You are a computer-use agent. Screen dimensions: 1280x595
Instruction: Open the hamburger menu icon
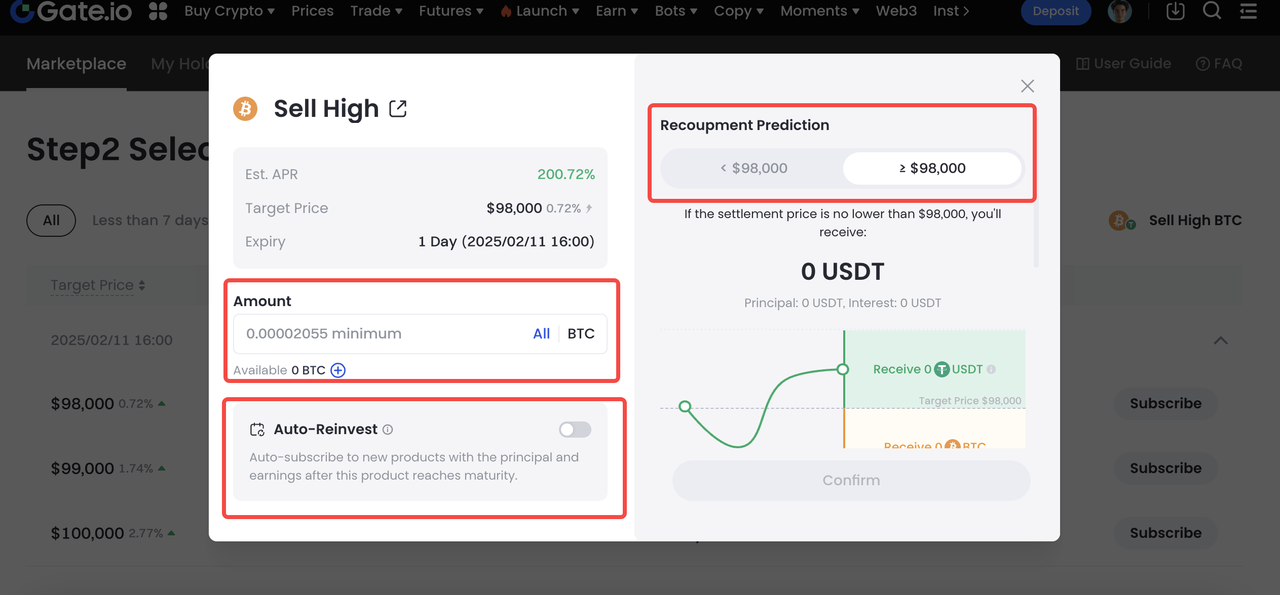(x=1248, y=11)
